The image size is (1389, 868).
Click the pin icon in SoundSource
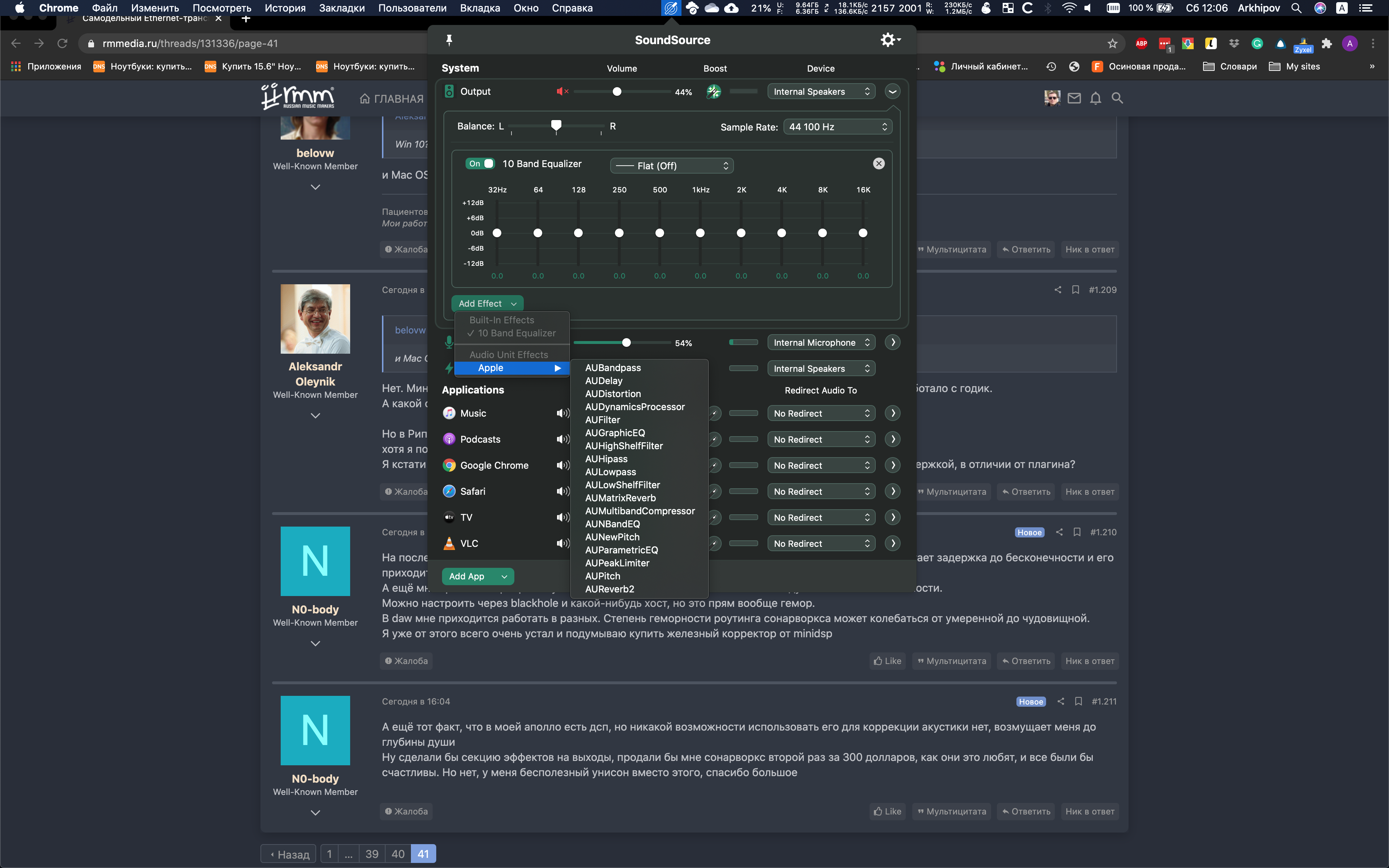(x=449, y=40)
